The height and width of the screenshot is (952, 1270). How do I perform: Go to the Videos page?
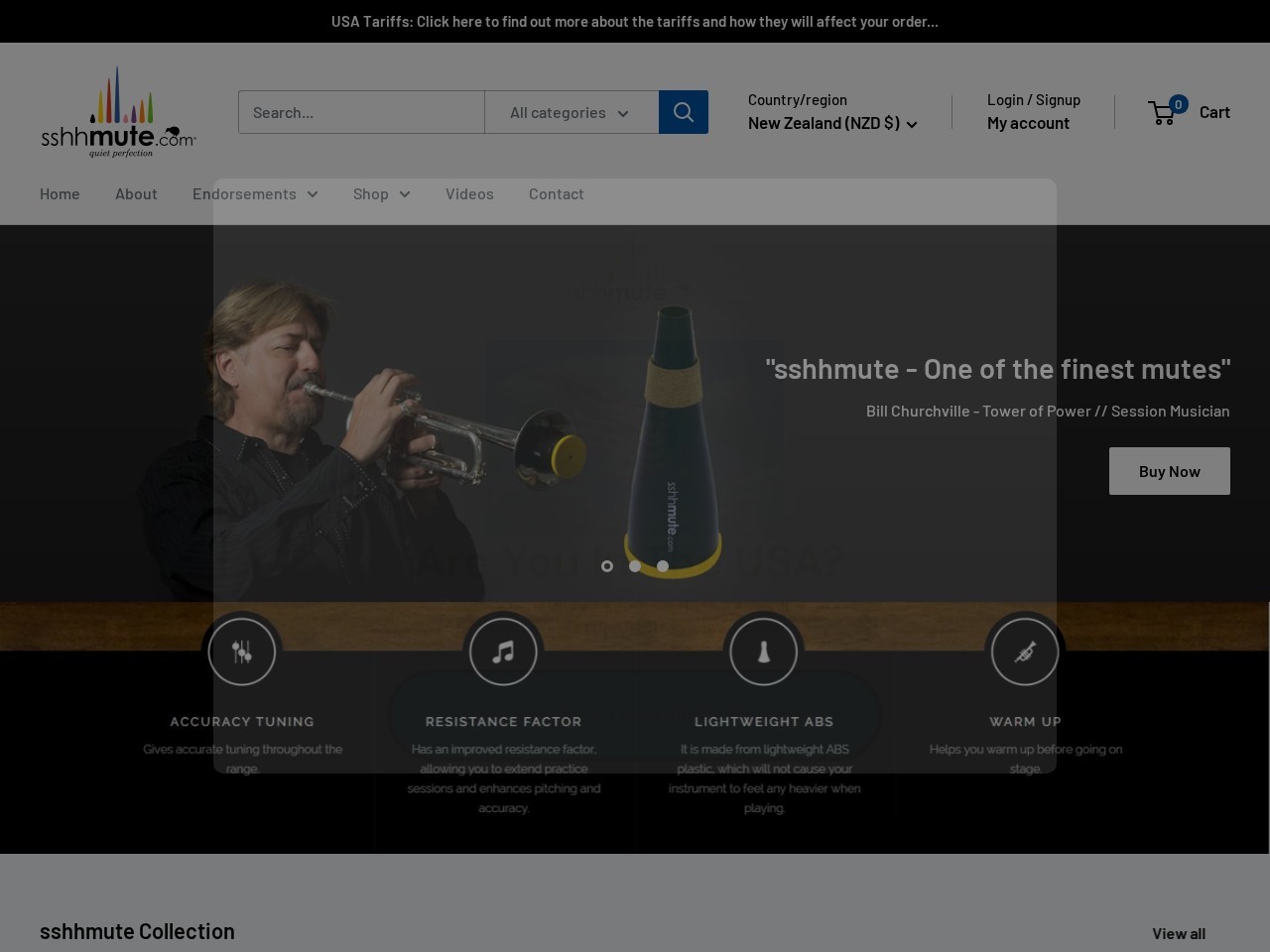(x=469, y=194)
